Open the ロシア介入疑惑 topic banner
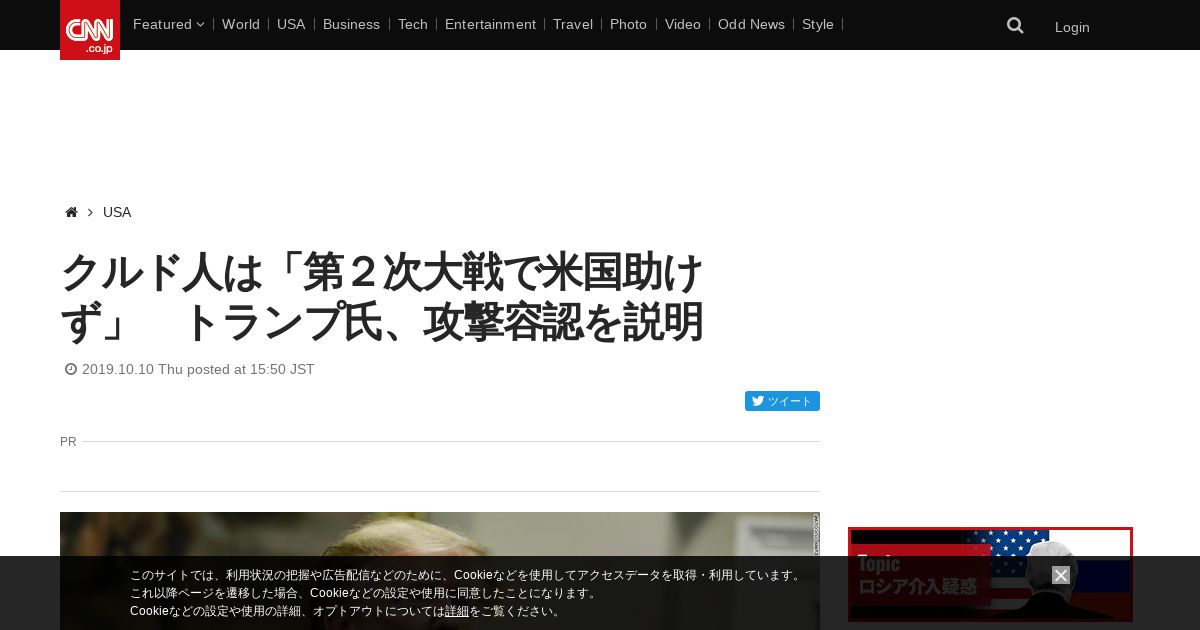Viewport: 1200px width, 630px height. [990, 575]
